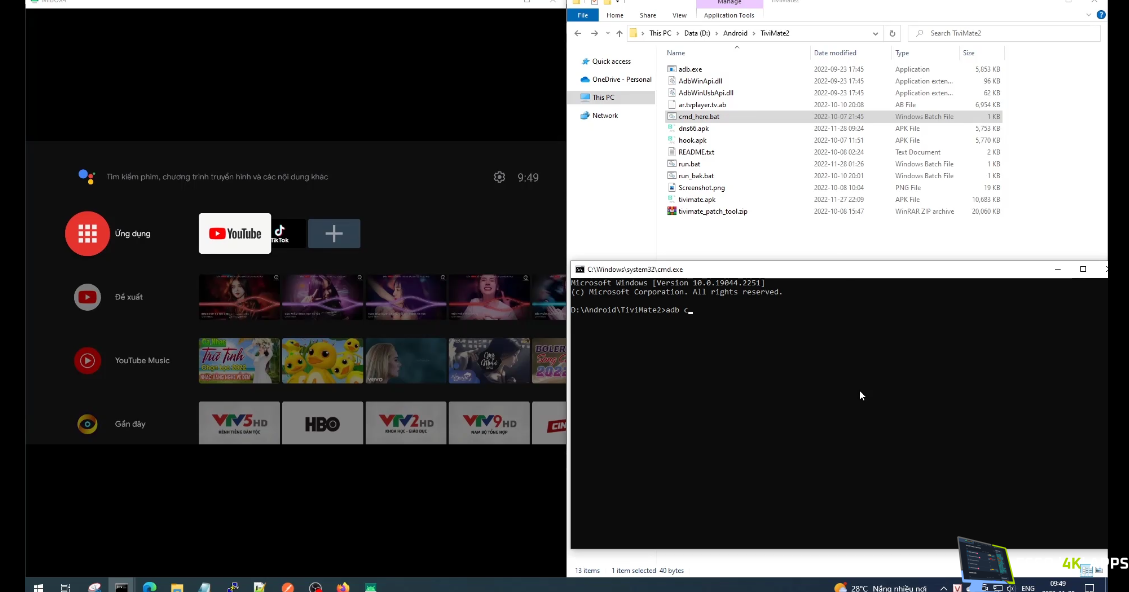Click the YouTube Music row icon
The width and height of the screenshot is (1129, 592).
pos(87,360)
